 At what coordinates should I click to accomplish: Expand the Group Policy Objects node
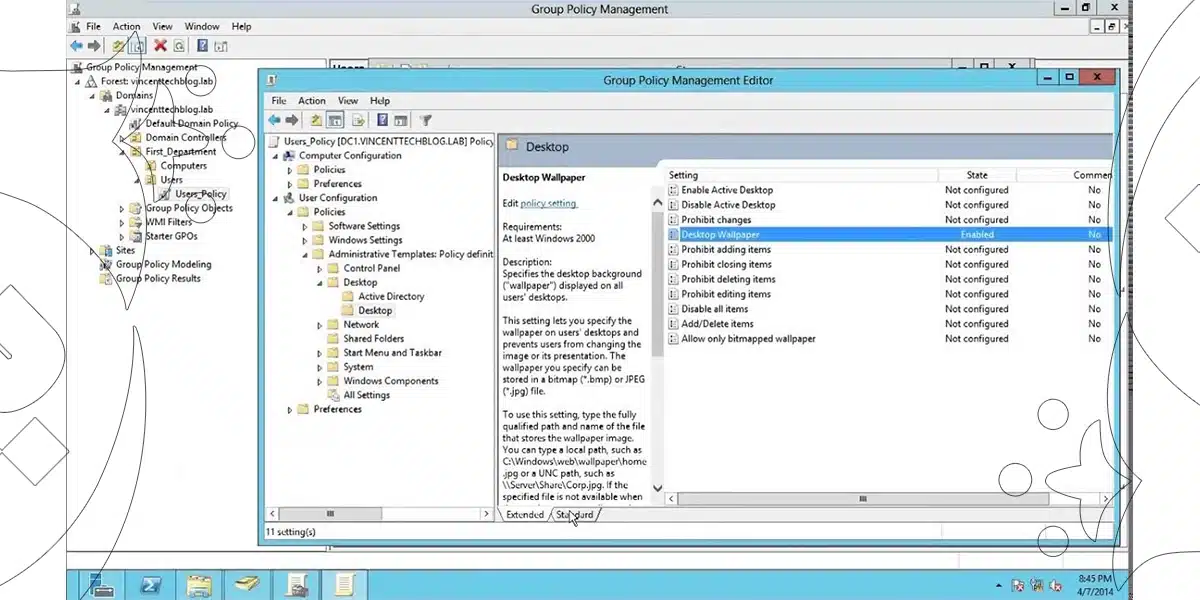[x=122, y=209]
